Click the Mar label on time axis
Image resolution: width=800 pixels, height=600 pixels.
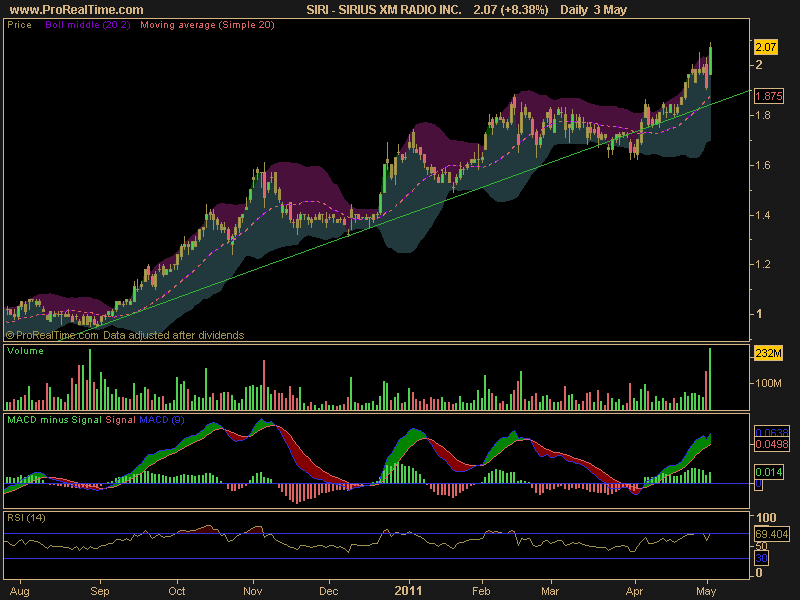(x=550, y=591)
